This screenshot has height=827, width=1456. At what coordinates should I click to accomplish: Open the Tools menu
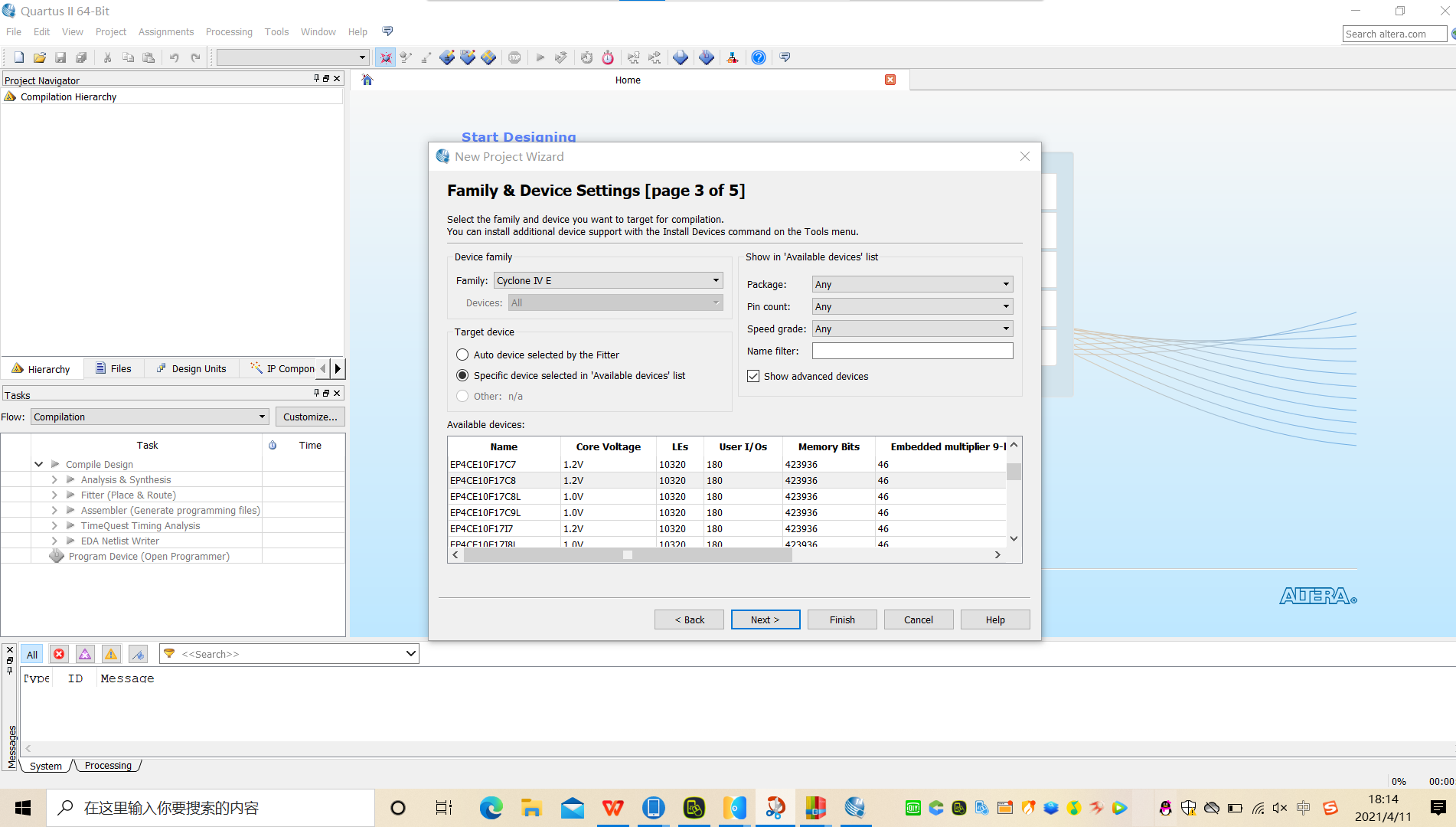coord(276,31)
